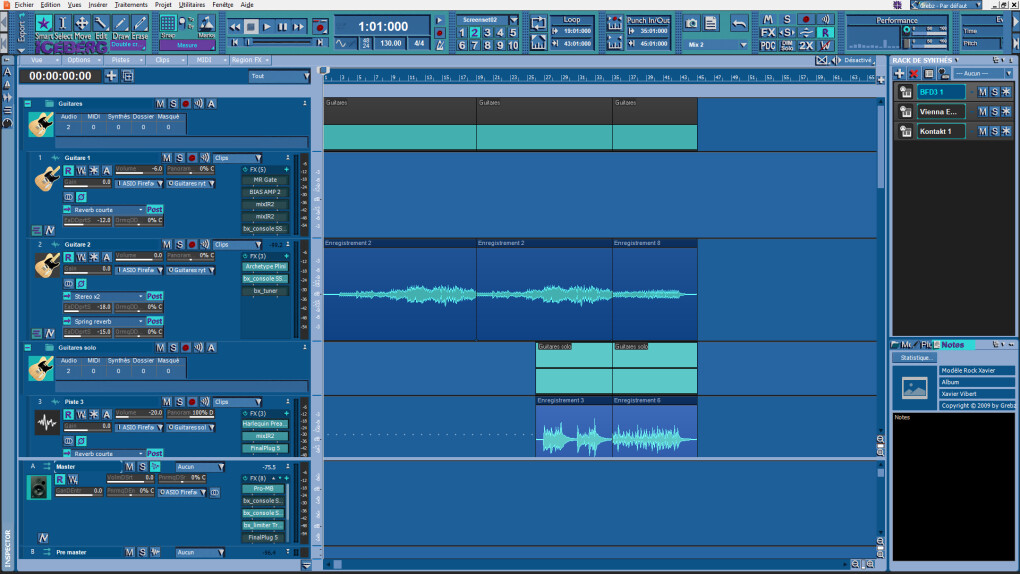The image size is (1020, 574).
Task: Open Master output Aucun dropdown
Action: 200,467
